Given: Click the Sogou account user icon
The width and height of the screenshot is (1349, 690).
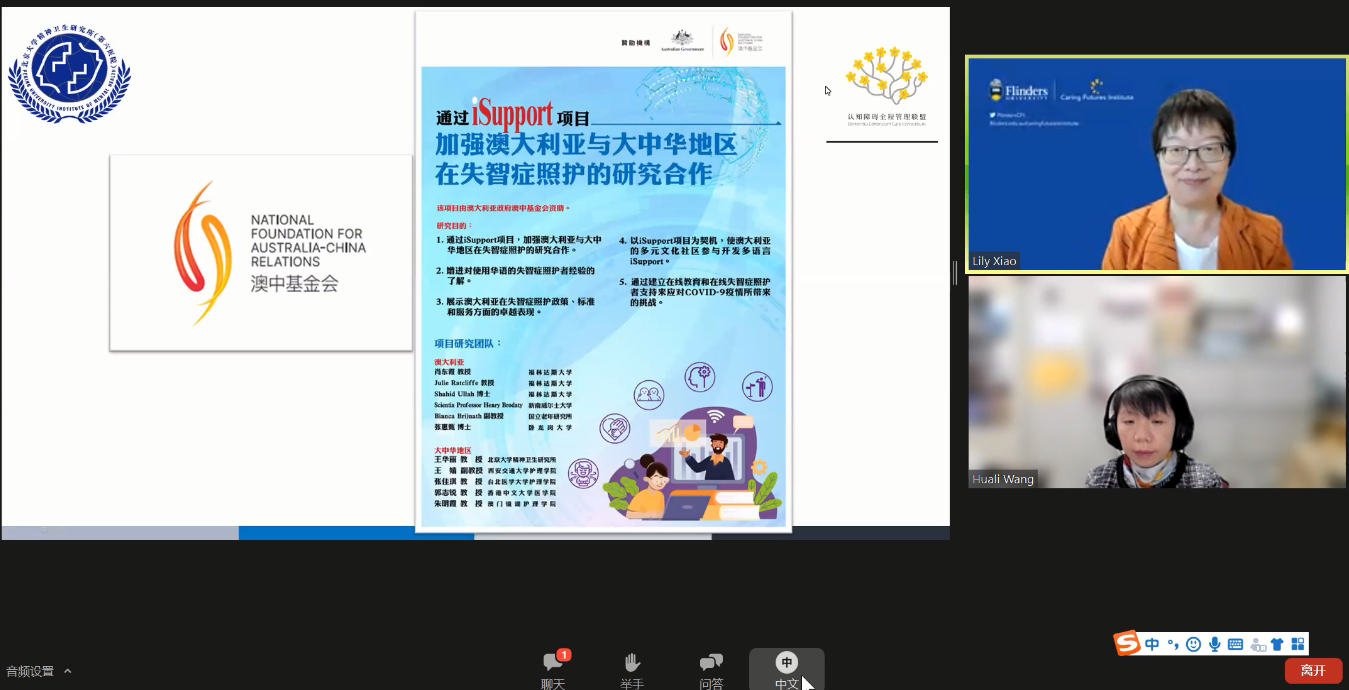Looking at the screenshot, I should [x=1257, y=644].
